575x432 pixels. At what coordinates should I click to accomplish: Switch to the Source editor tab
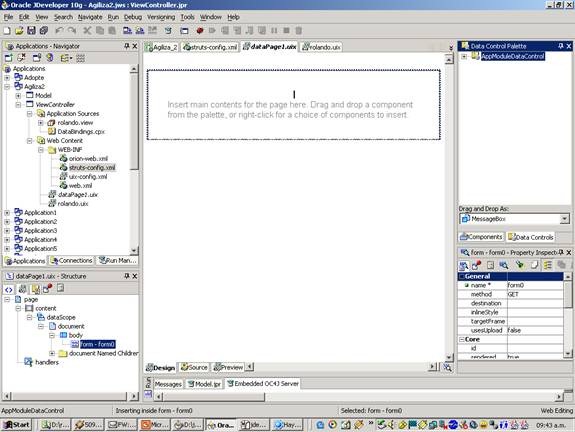pos(194,367)
